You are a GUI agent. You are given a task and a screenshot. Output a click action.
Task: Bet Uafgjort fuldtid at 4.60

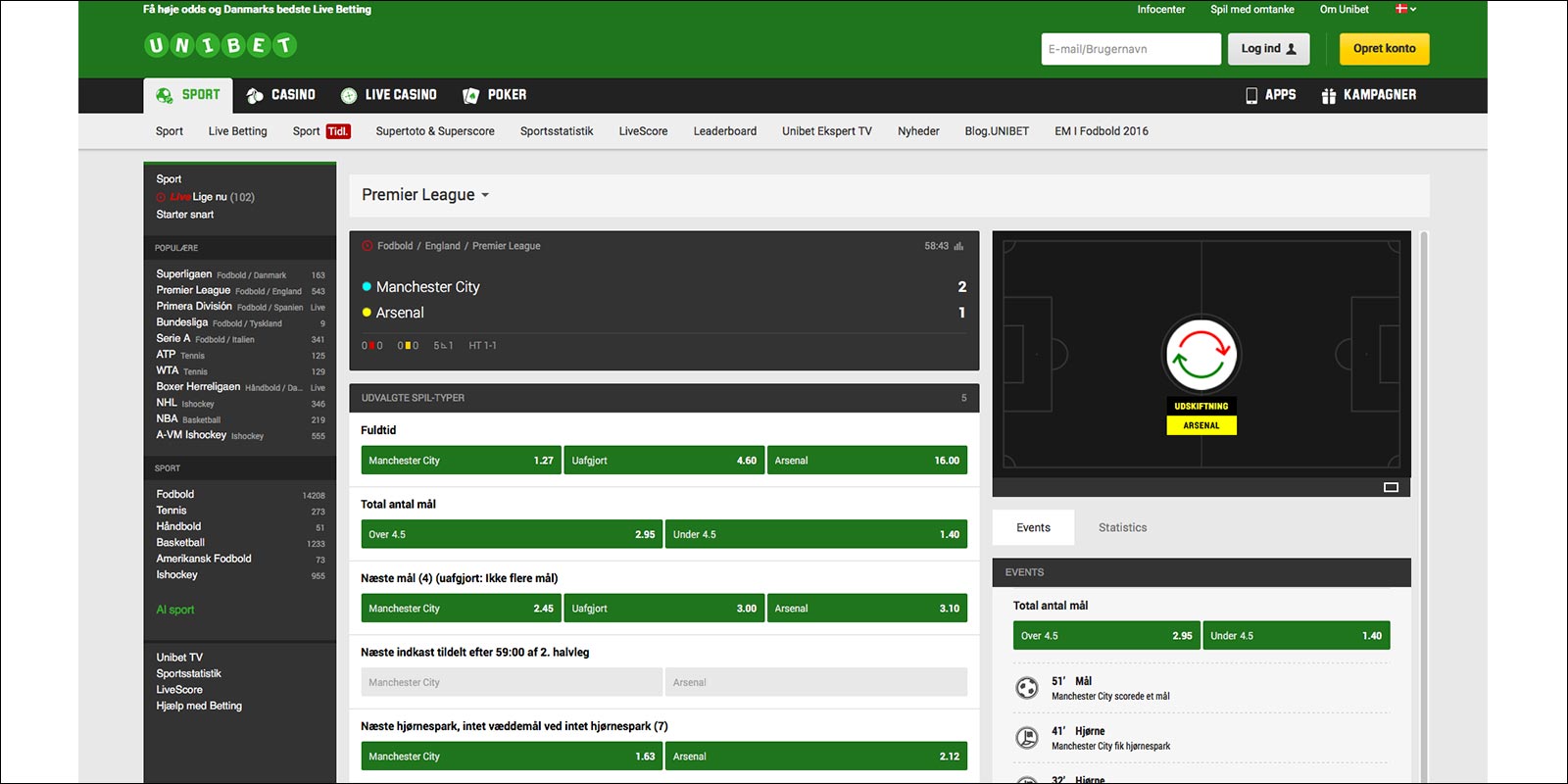click(x=663, y=461)
